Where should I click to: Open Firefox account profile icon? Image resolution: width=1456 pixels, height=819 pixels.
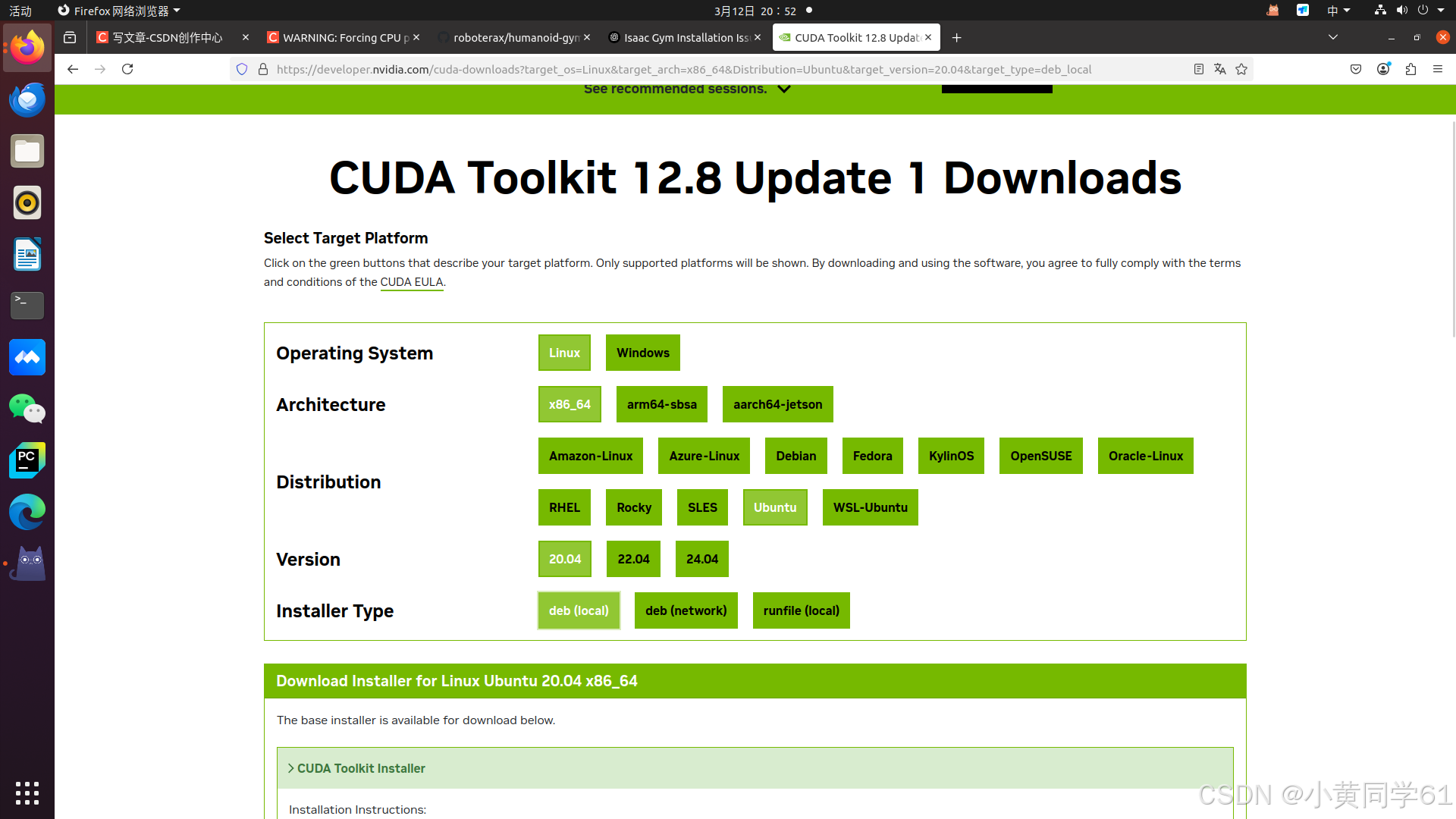click(x=1383, y=69)
